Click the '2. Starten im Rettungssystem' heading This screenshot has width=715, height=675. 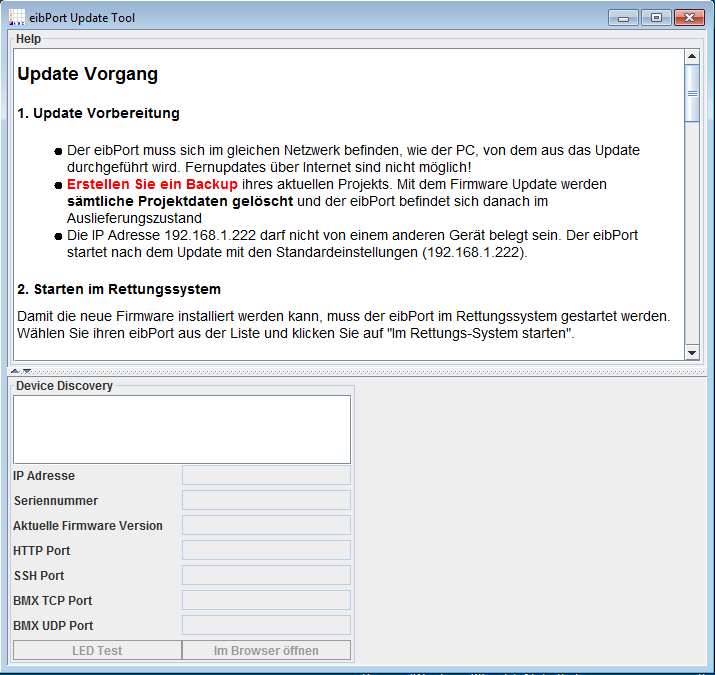coord(119,289)
